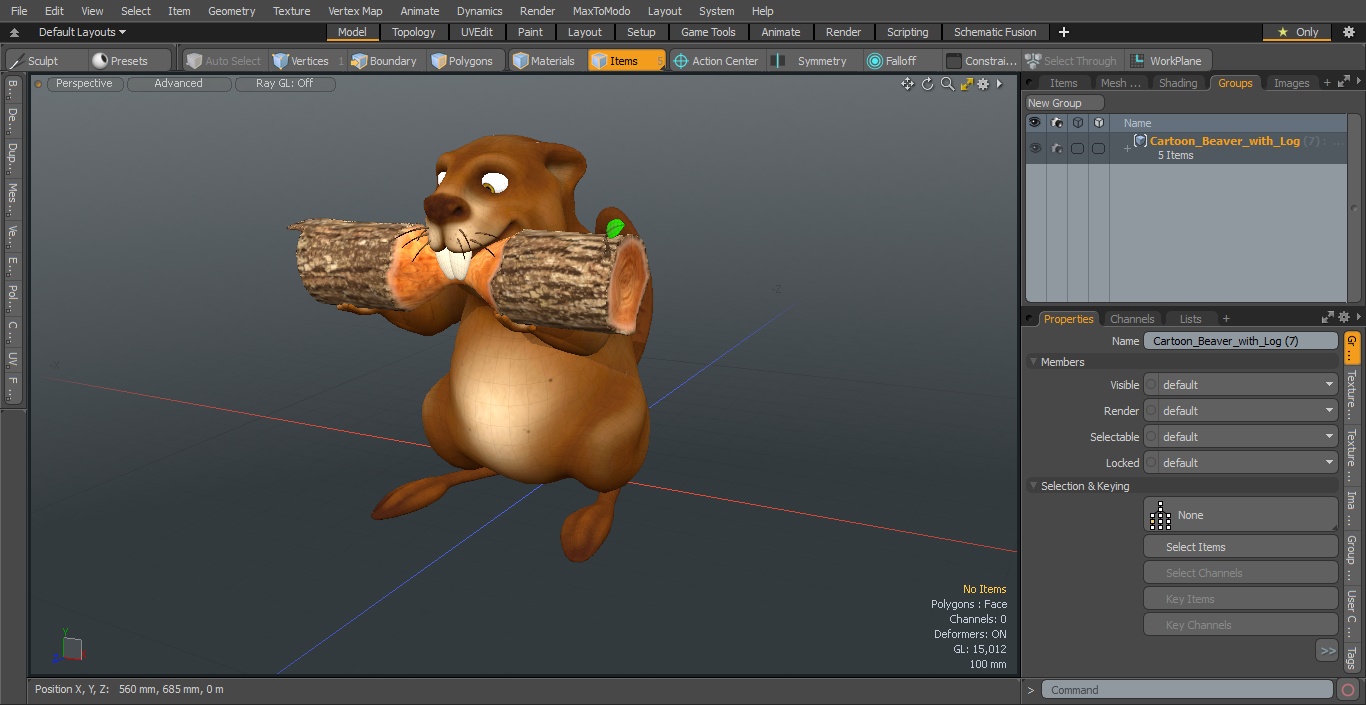Open the viewport settings gear
The height and width of the screenshot is (705, 1366).
tap(984, 84)
